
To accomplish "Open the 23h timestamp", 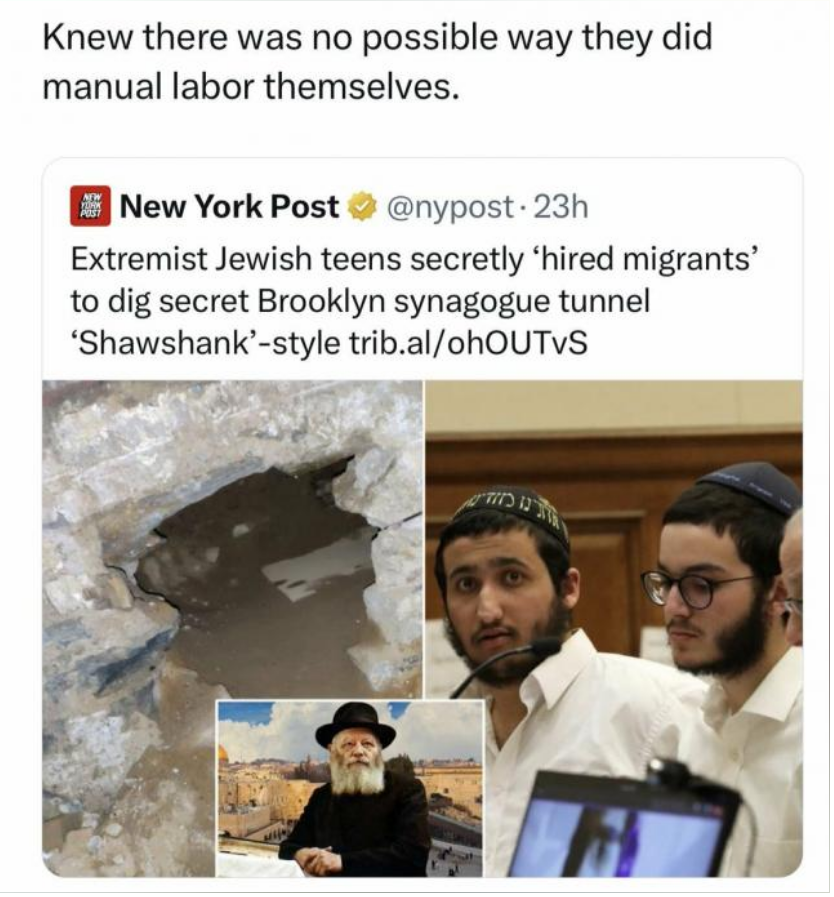I will tap(560, 207).
